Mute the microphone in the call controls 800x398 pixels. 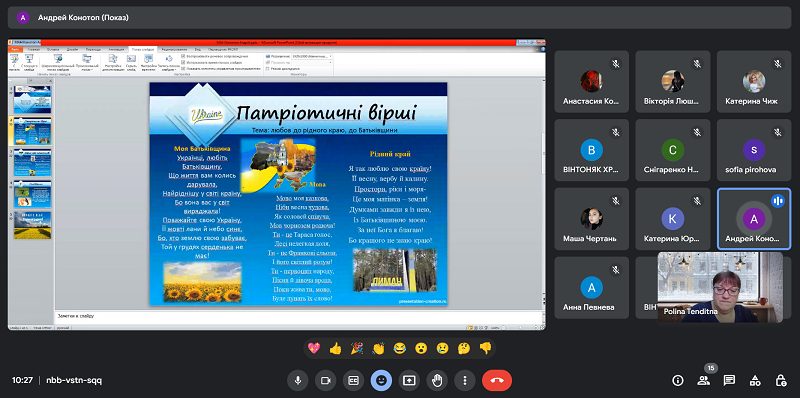(297, 380)
